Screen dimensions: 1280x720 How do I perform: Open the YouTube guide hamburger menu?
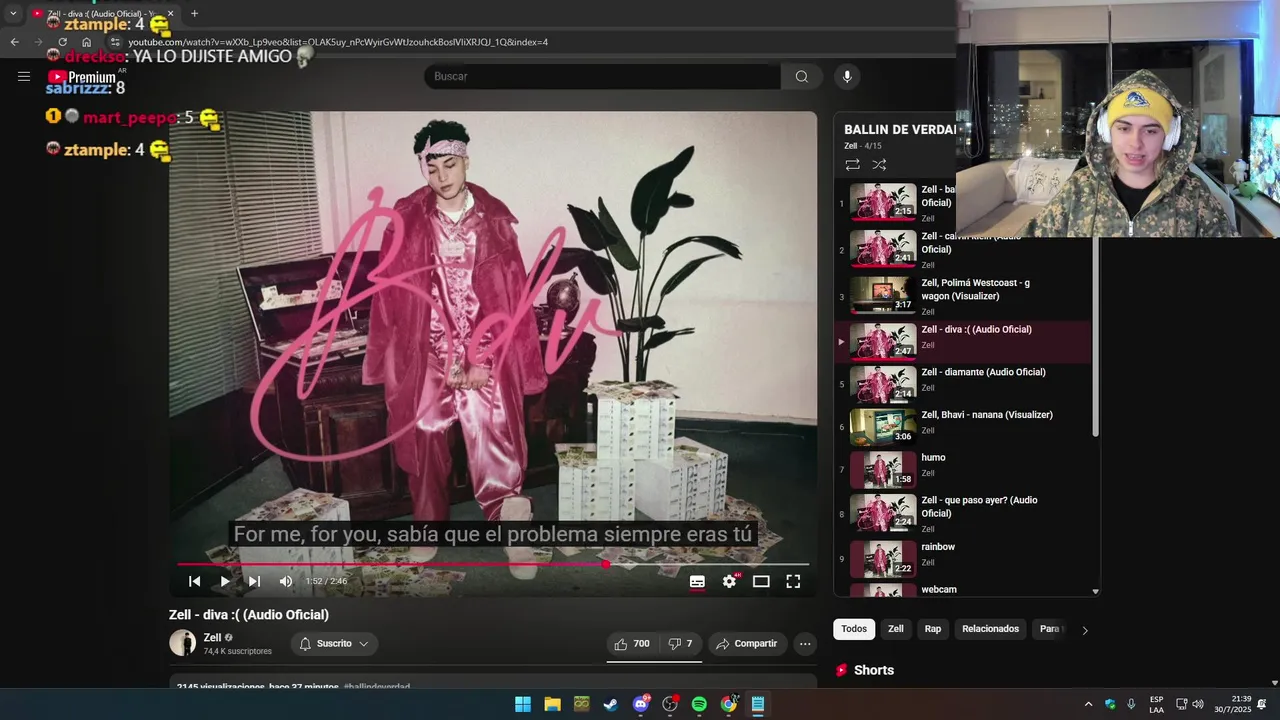pos(24,76)
